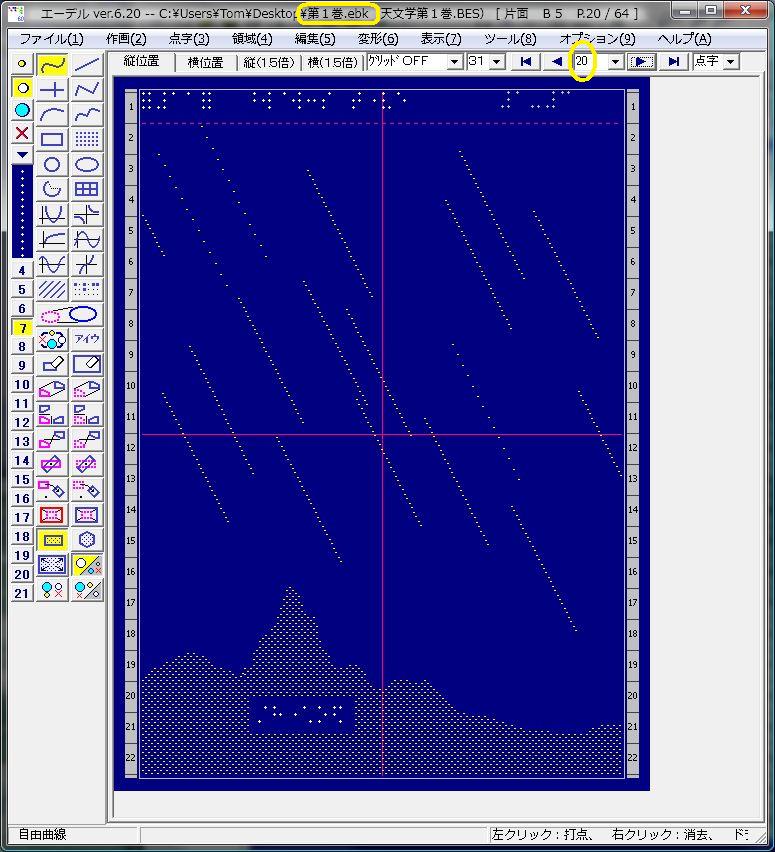Switch to 縦(1.5倍) view
775x852 pixels.
coord(268,62)
